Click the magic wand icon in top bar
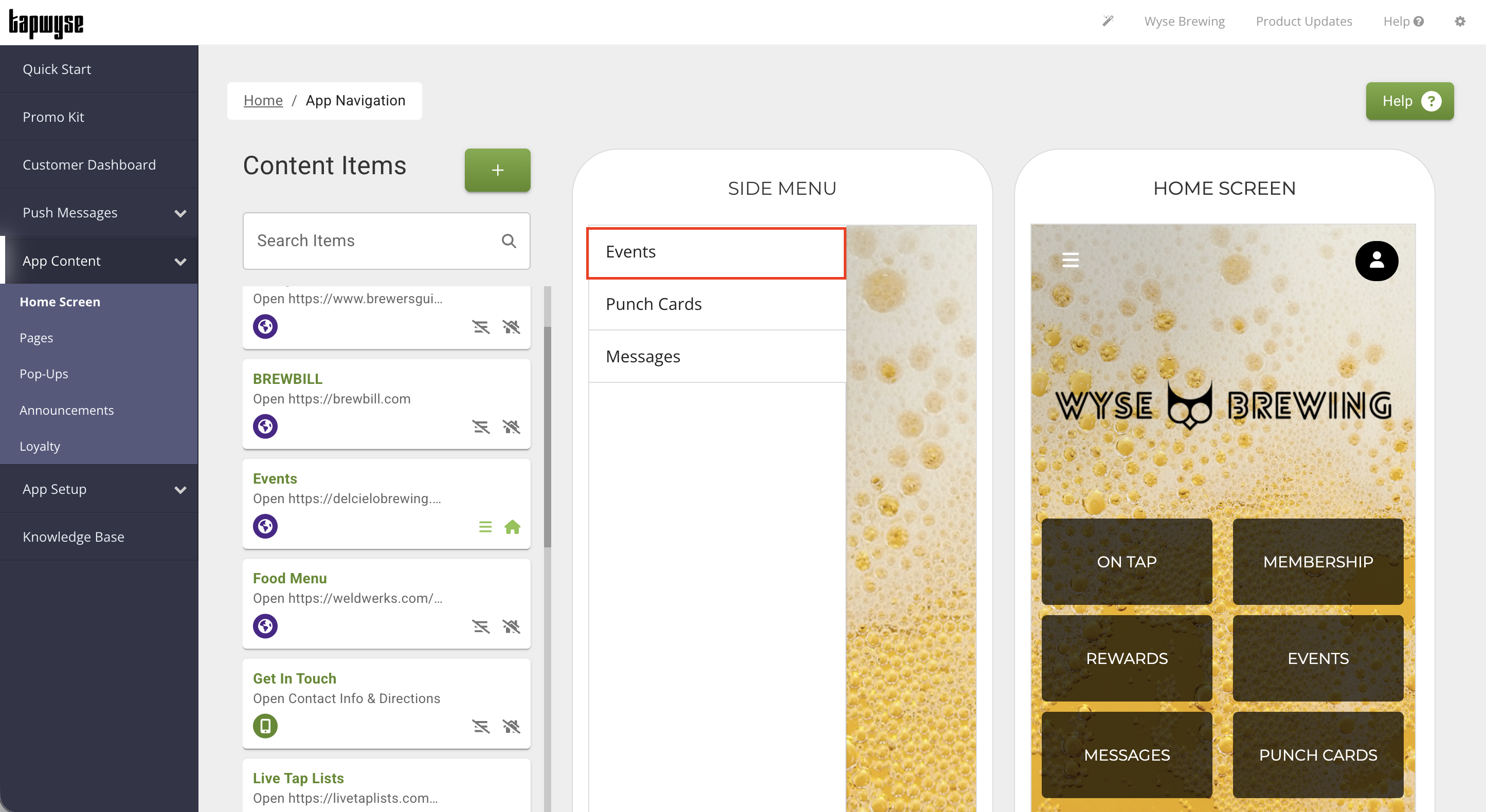The height and width of the screenshot is (812, 1486). point(1108,22)
